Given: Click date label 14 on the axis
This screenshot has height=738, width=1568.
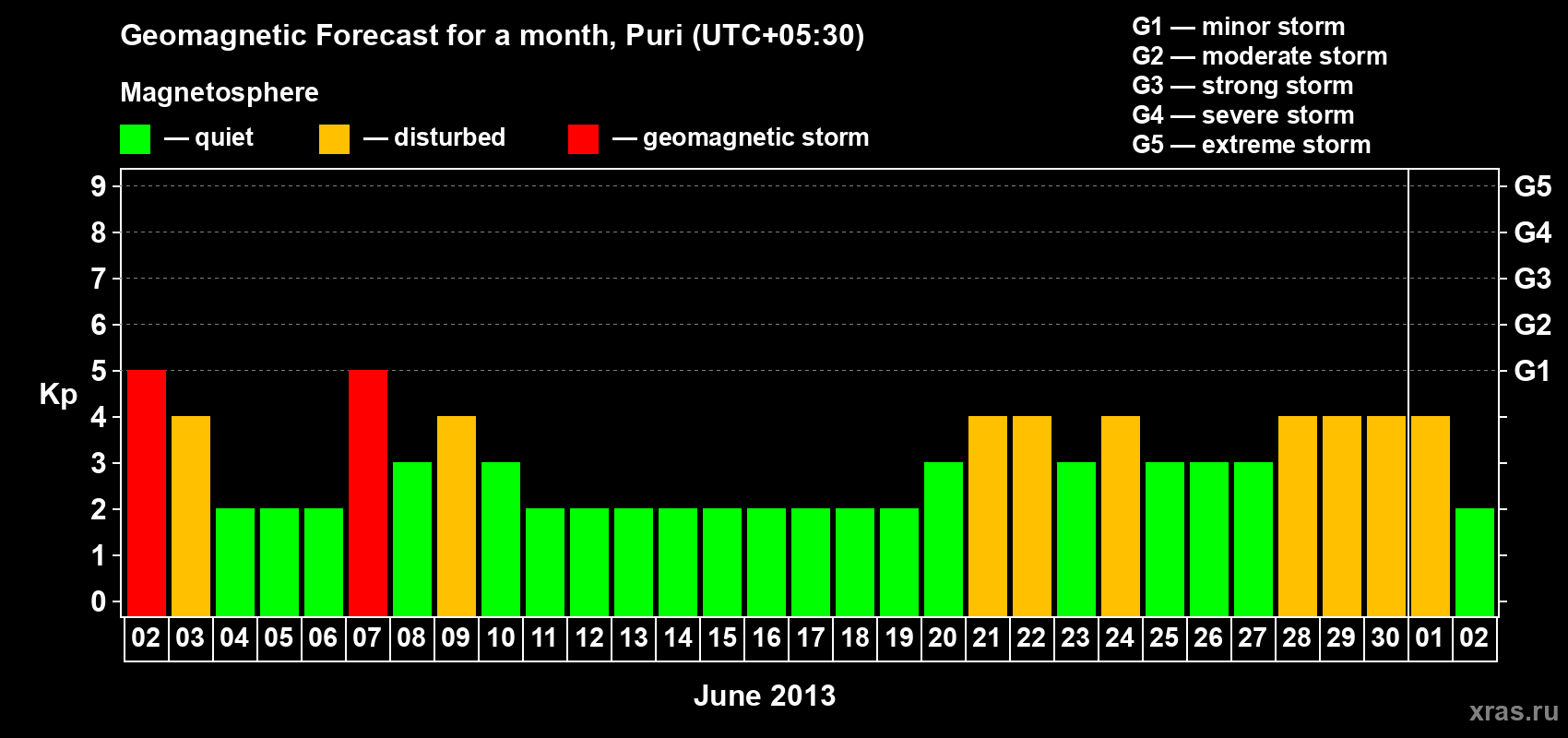Looking at the screenshot, I should 677,637.
